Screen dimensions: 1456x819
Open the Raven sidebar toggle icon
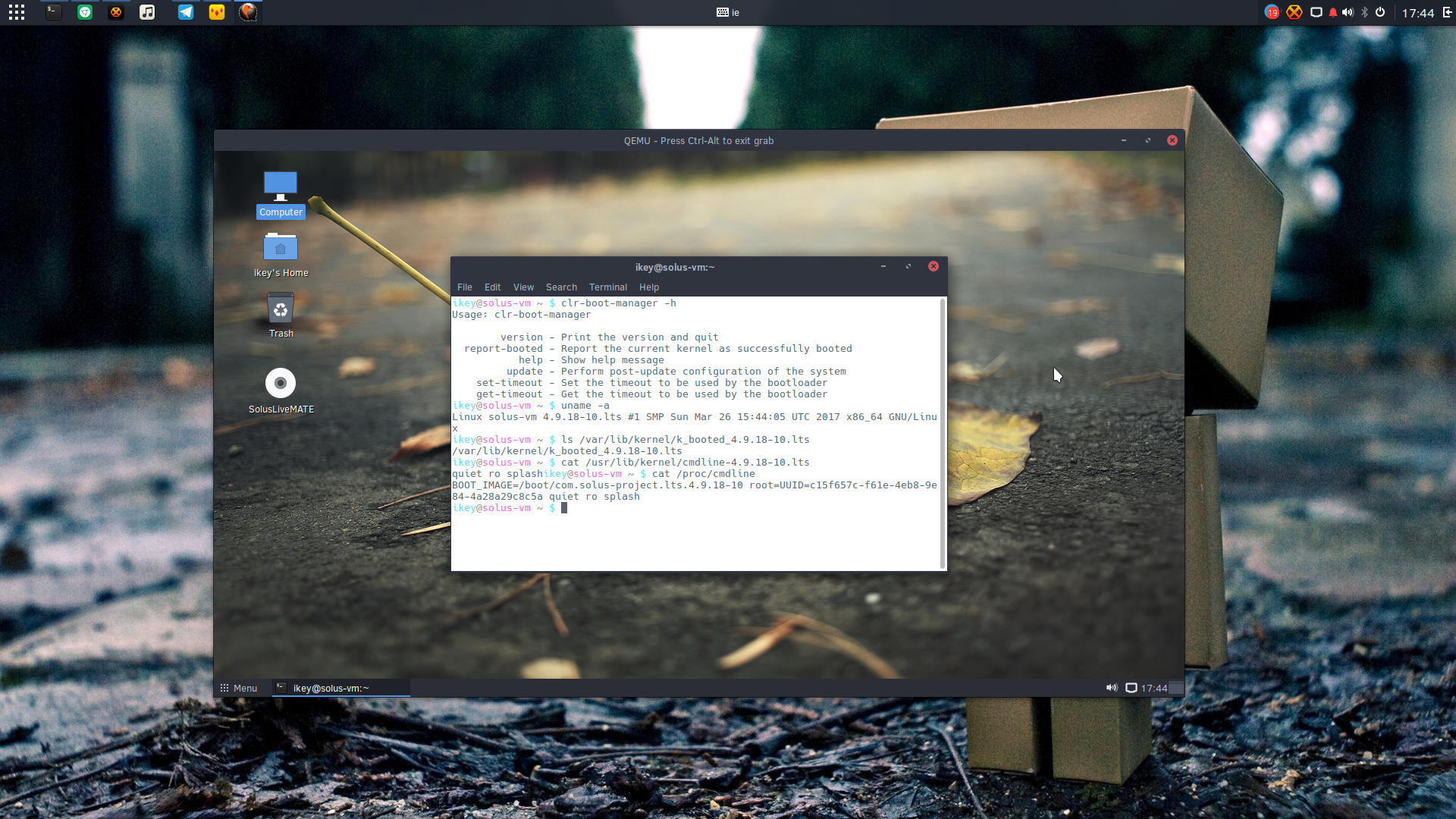(1447, 12)
